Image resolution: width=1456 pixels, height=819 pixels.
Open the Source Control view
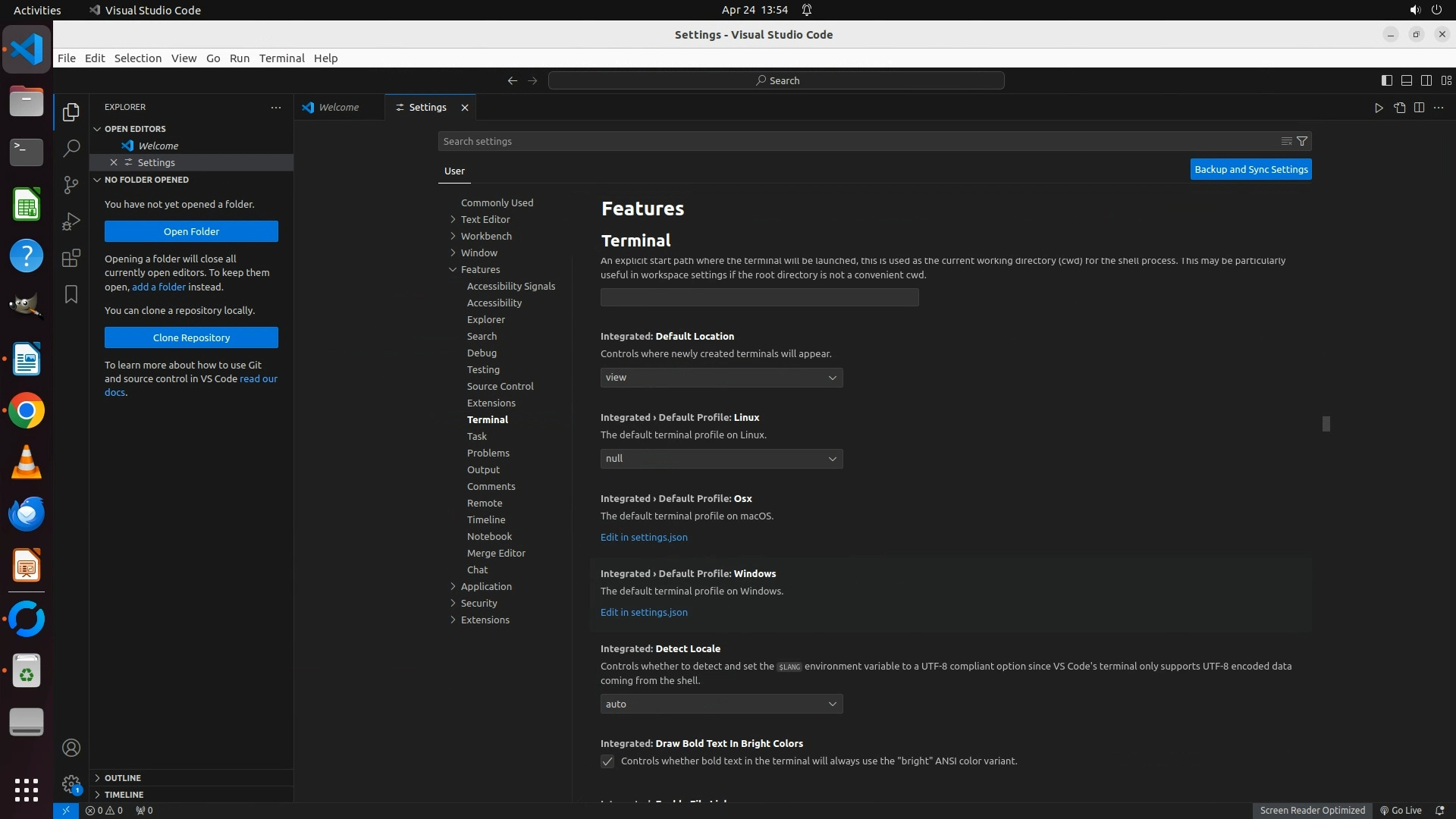coord(71,184)
